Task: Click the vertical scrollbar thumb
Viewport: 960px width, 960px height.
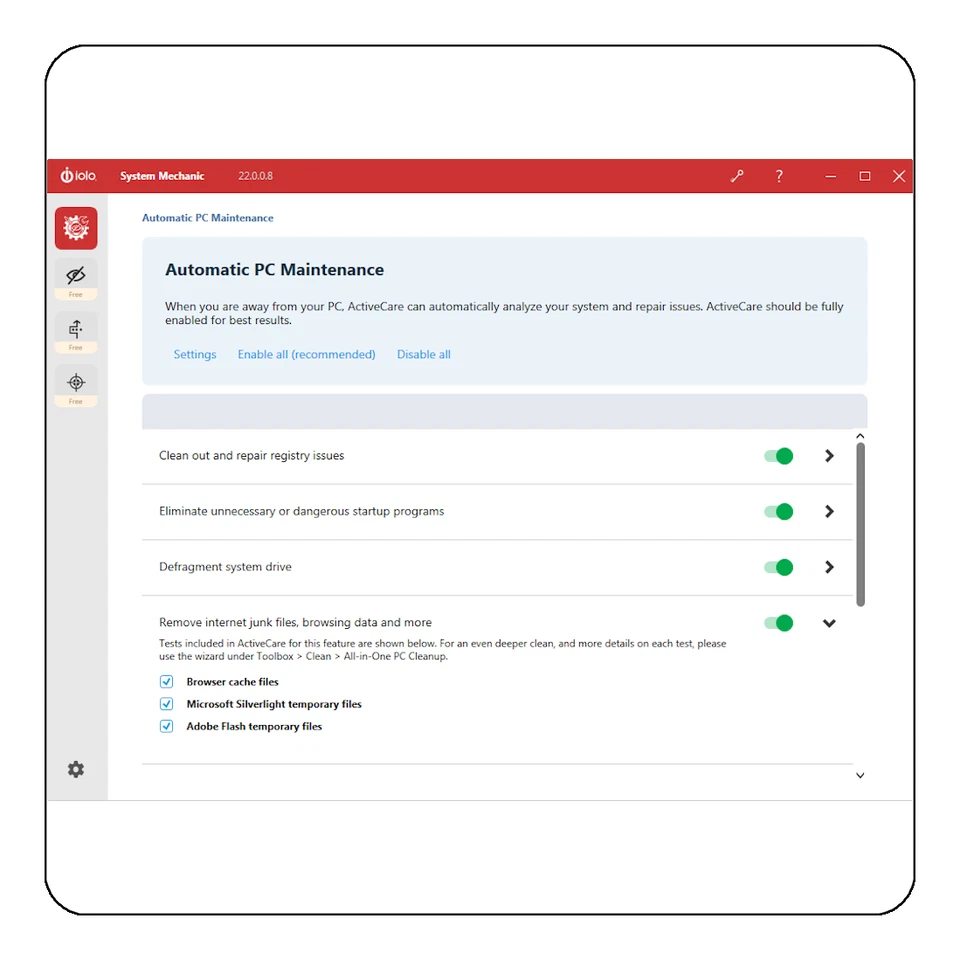Action: [x=860, y=525]
